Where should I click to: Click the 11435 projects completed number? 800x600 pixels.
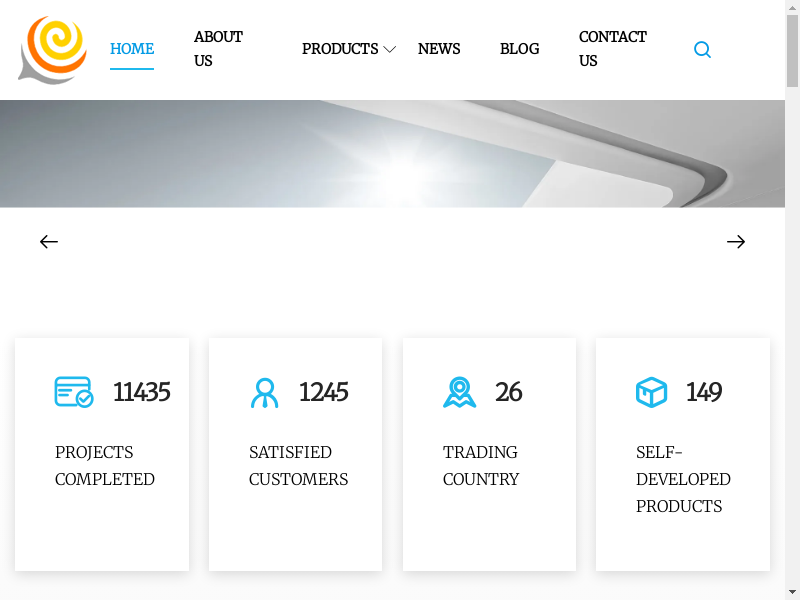(x=141, y=392)
